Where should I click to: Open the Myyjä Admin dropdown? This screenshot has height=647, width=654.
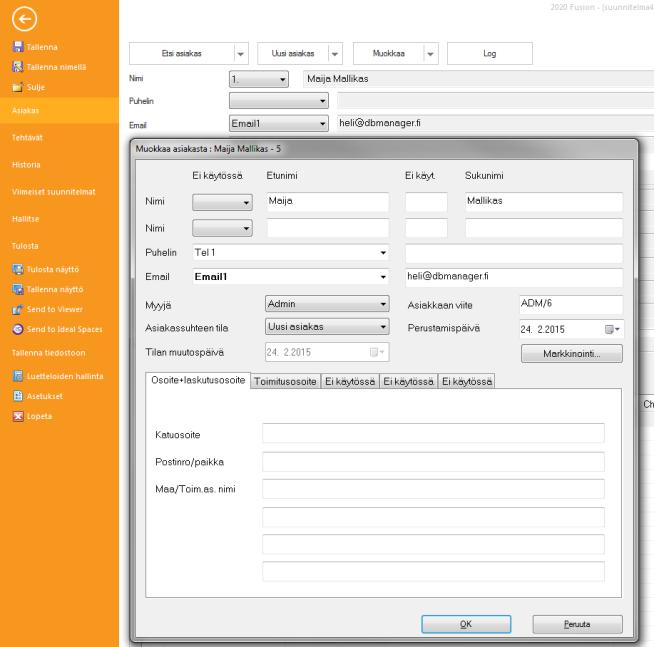coord(327,304)
